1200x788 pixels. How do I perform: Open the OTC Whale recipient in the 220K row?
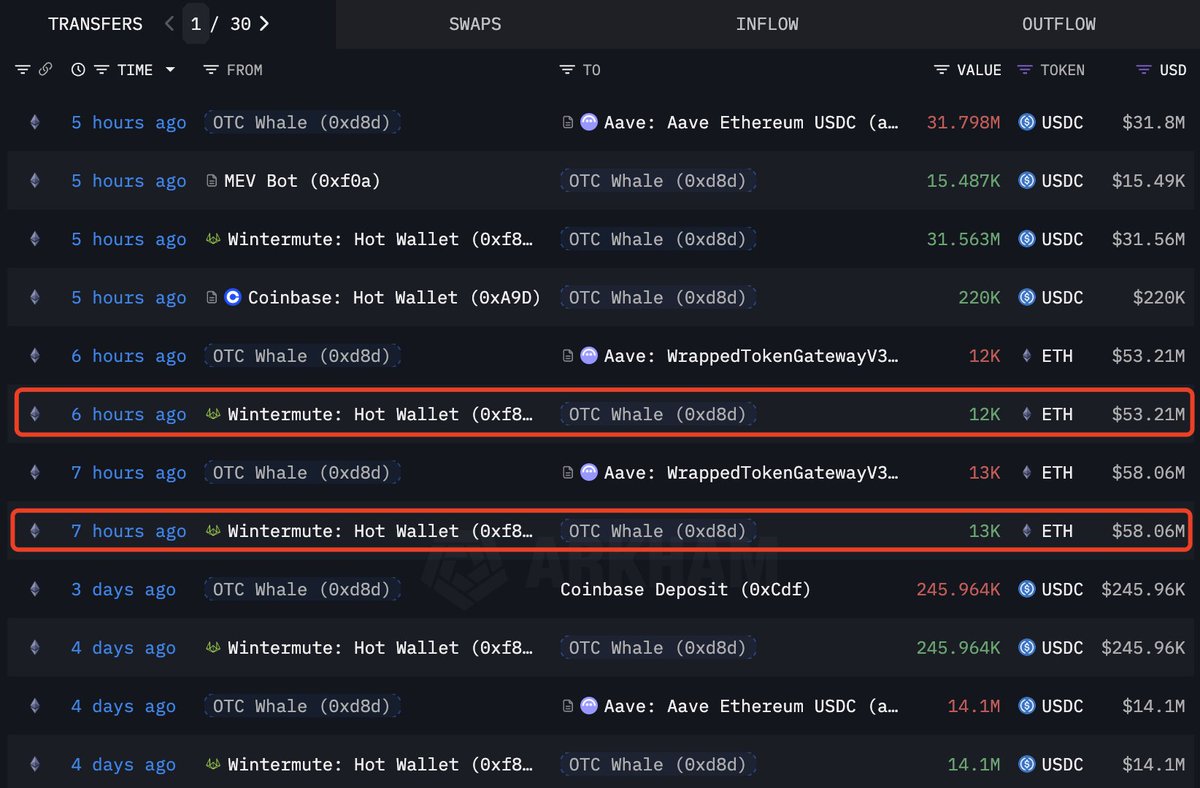[x=658, y=298]
